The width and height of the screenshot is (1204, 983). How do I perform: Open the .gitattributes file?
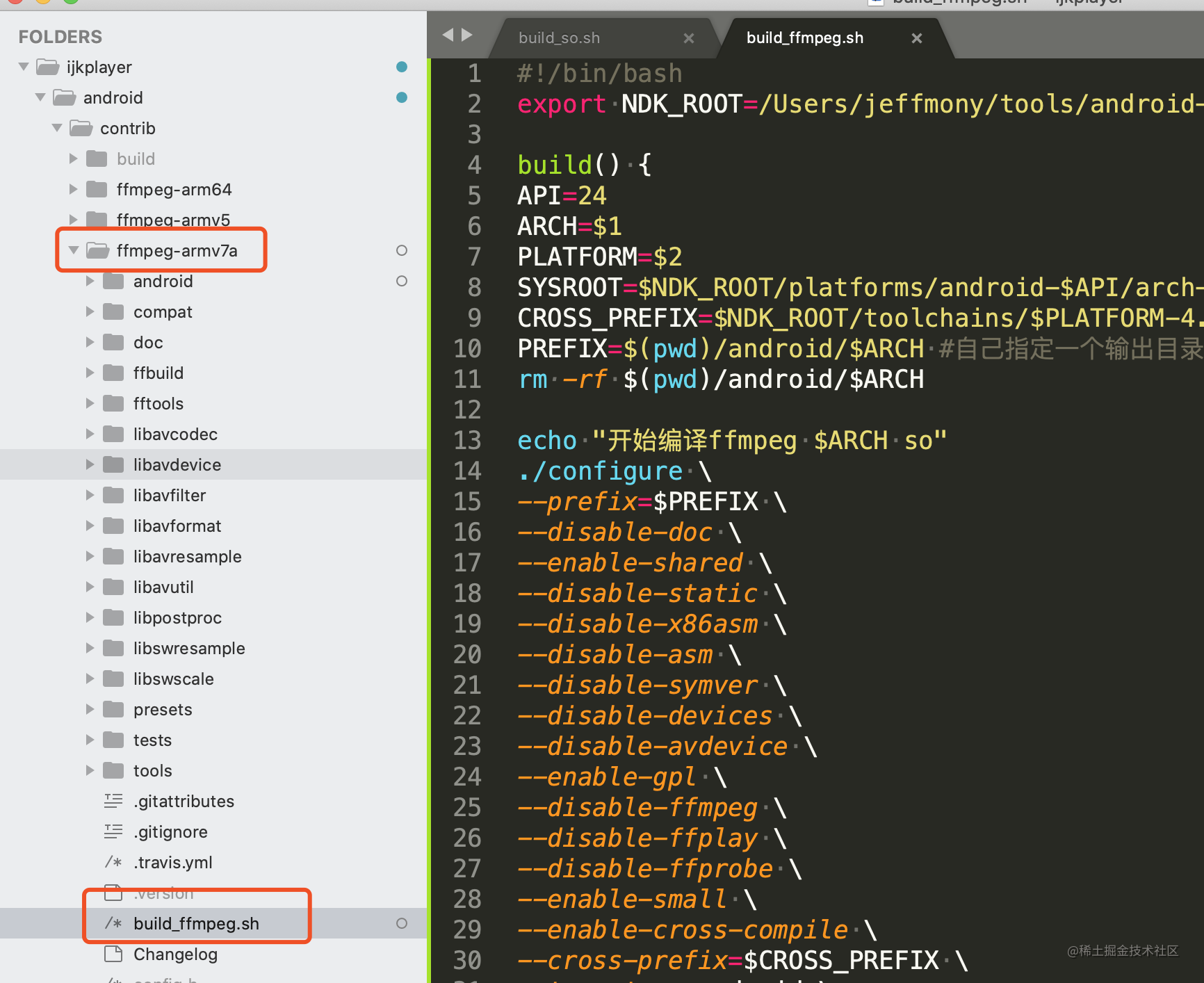pos(184,801)
